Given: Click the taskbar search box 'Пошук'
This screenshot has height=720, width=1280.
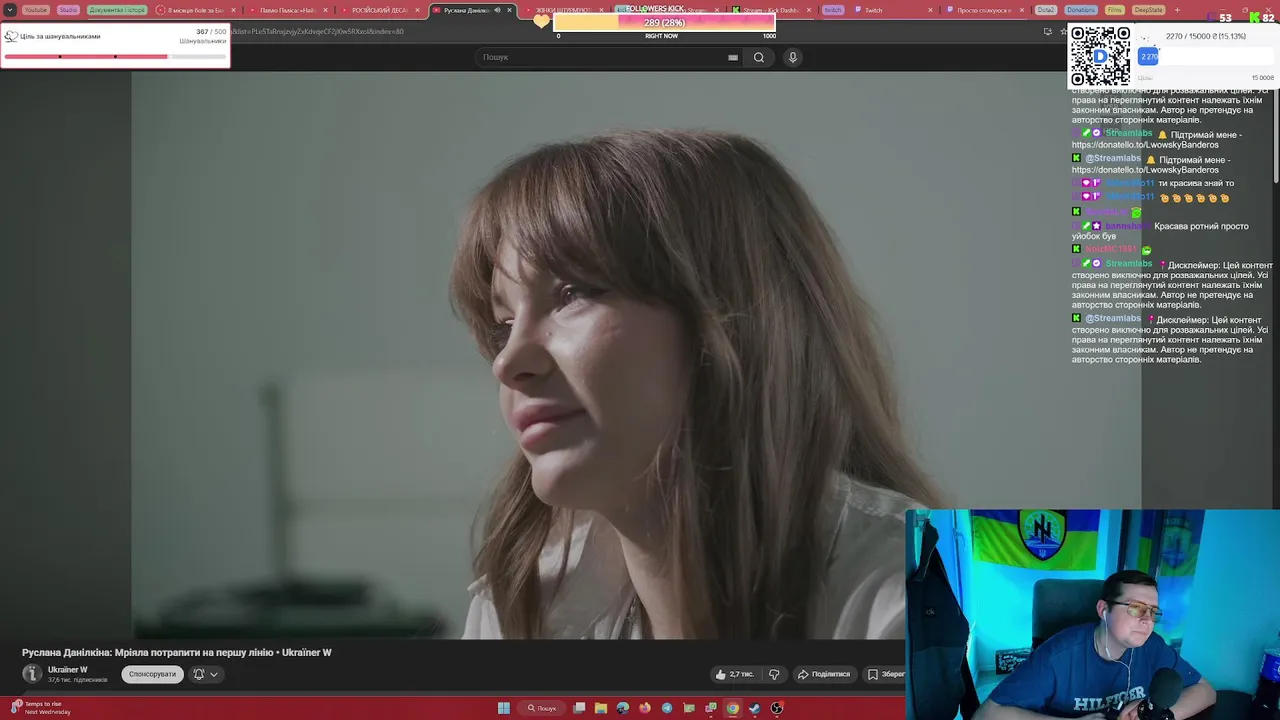Looking at the screenshot, I should tap(542, 708).
